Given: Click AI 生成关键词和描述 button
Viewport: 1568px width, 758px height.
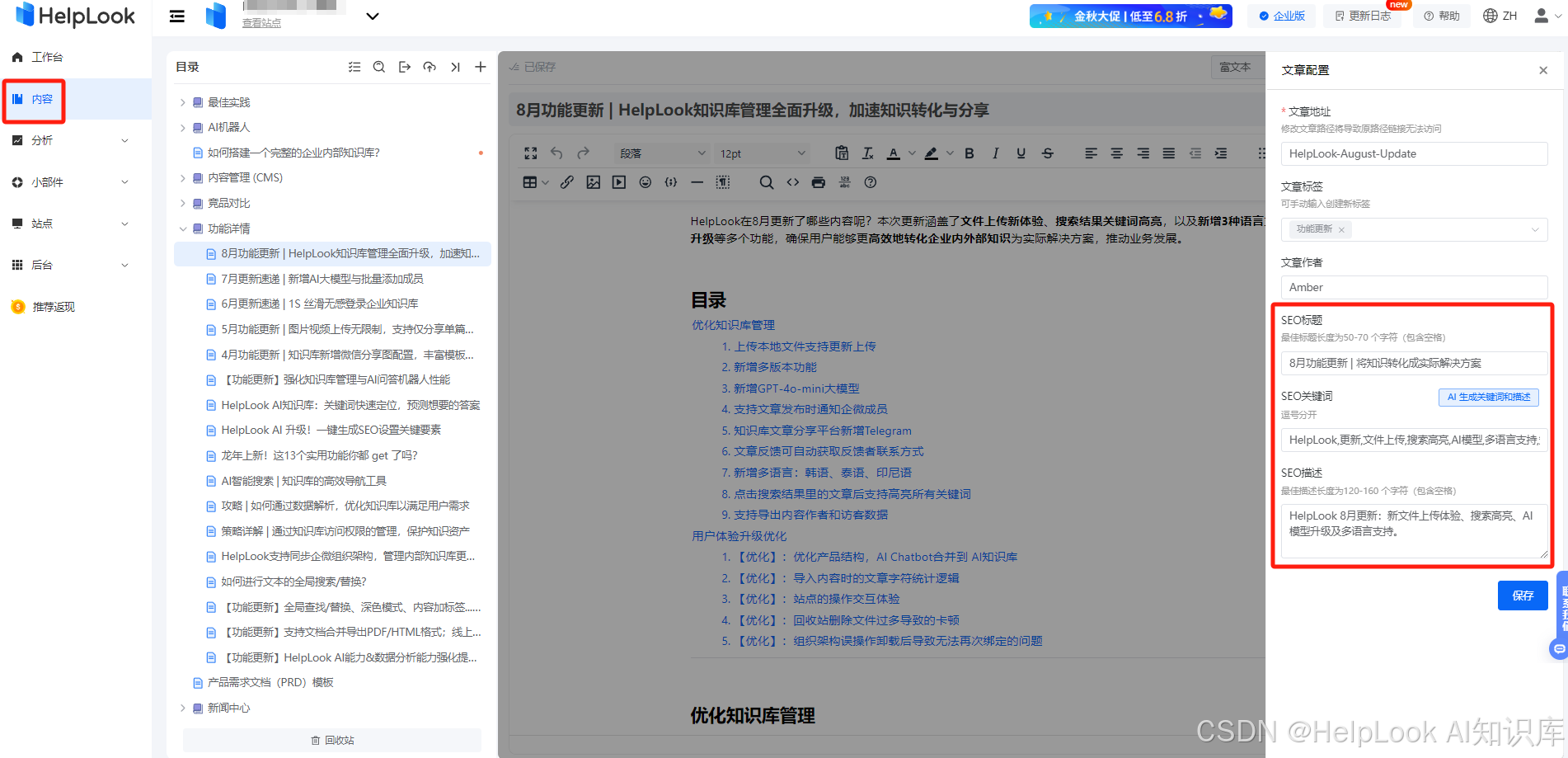Looking at the screenshot, I should click(x=1489, y=397).
